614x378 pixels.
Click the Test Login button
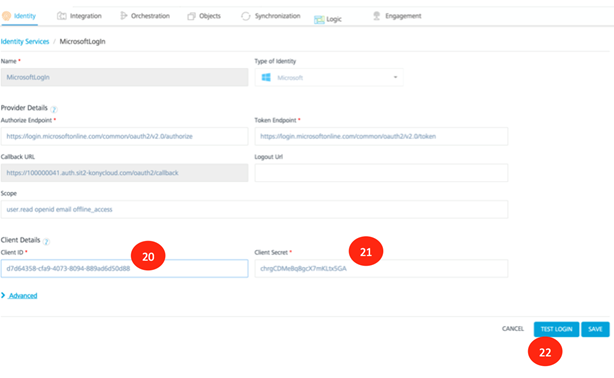click(556, 329)
